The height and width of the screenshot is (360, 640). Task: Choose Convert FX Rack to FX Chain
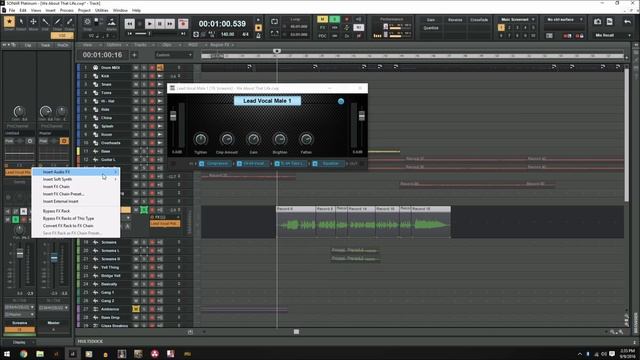(76, 226)
